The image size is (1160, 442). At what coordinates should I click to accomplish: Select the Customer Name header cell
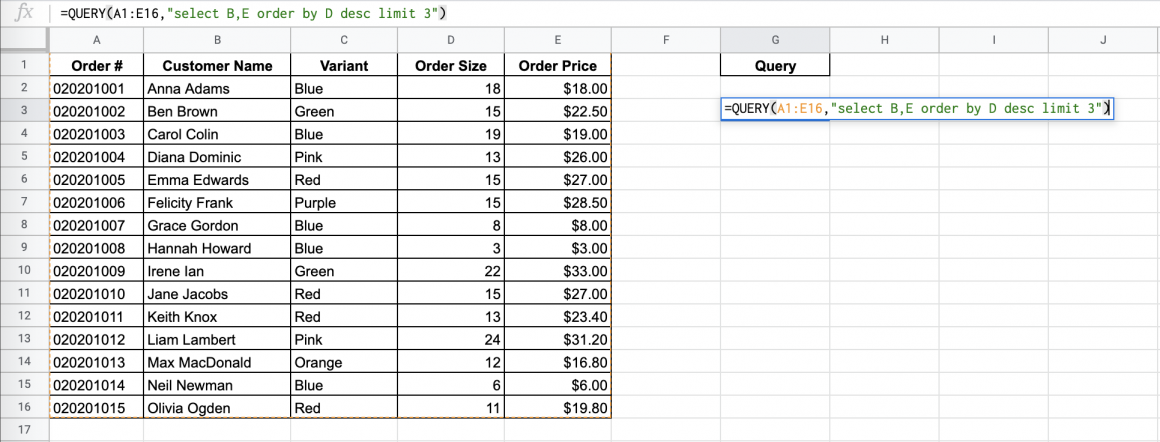217,66
